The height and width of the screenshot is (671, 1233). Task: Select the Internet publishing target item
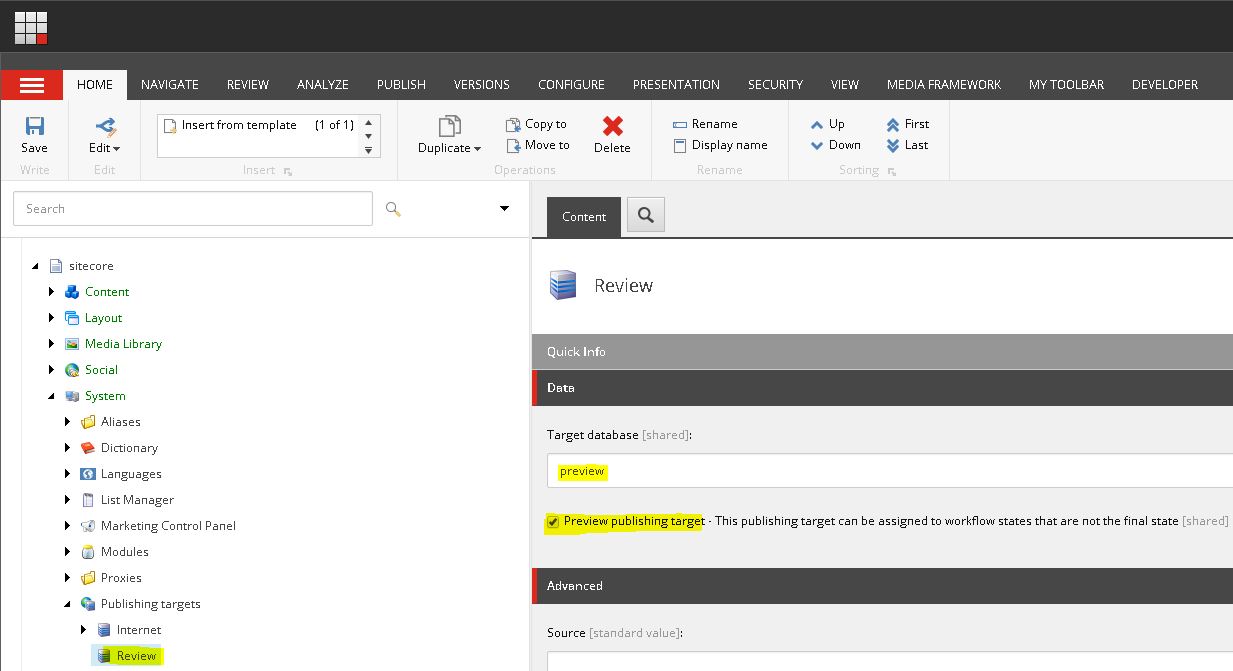139,630
